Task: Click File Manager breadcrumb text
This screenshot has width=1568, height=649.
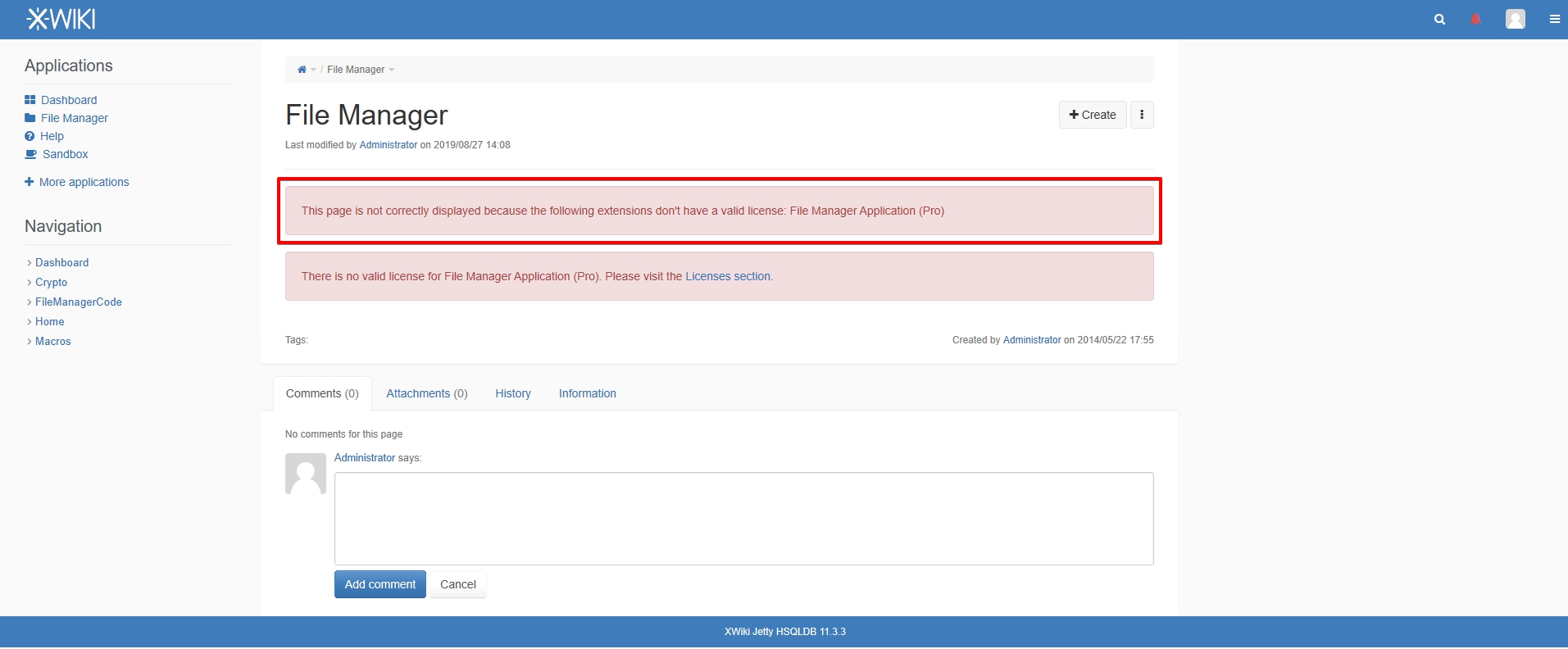Action: pyautogui.click(x=356, y=70)
